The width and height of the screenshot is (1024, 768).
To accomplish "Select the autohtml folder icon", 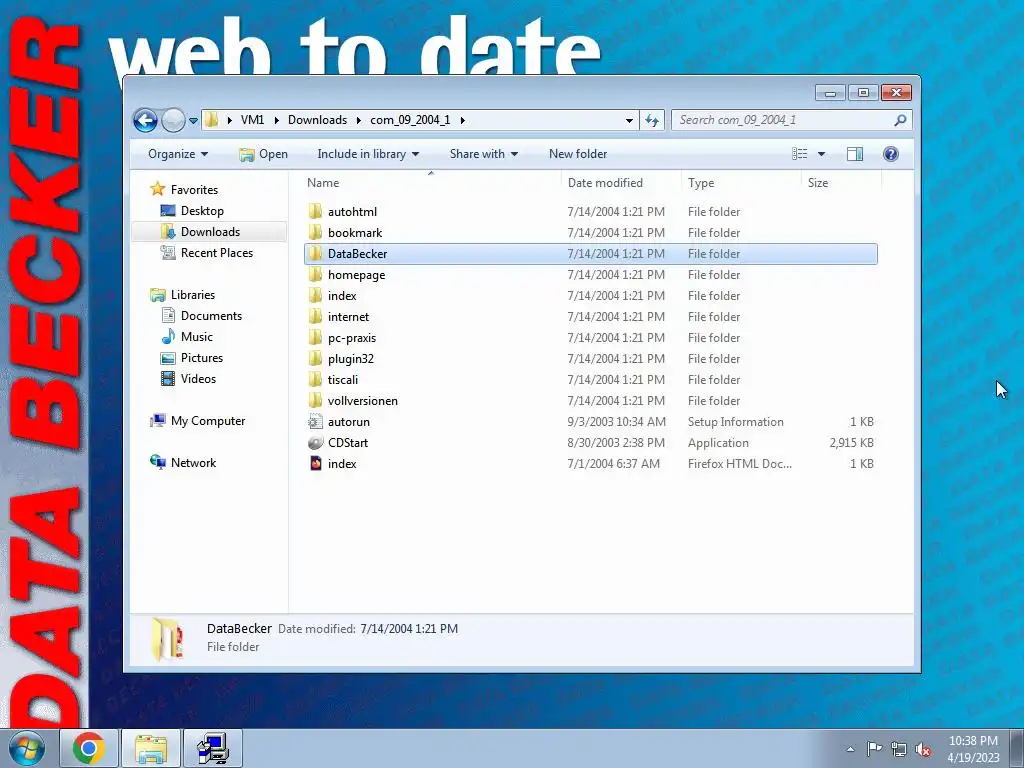I will (x=315, y=211).
